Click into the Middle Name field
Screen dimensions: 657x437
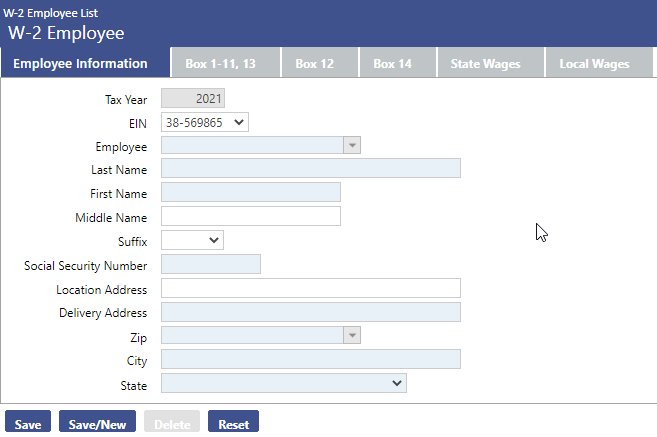pyautogui.click(x=250, y=217)
